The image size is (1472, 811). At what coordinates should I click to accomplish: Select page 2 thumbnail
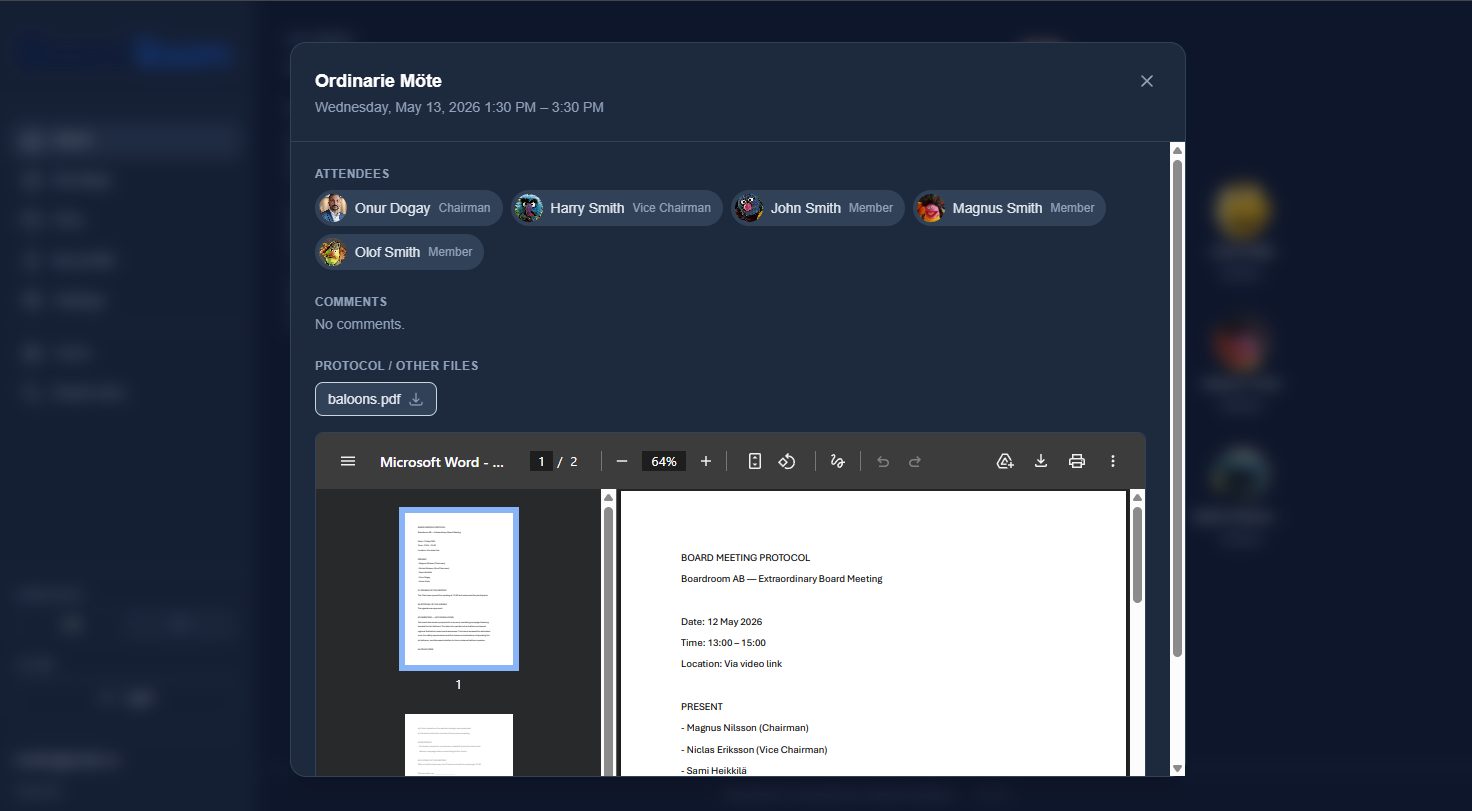coord(459,745)
